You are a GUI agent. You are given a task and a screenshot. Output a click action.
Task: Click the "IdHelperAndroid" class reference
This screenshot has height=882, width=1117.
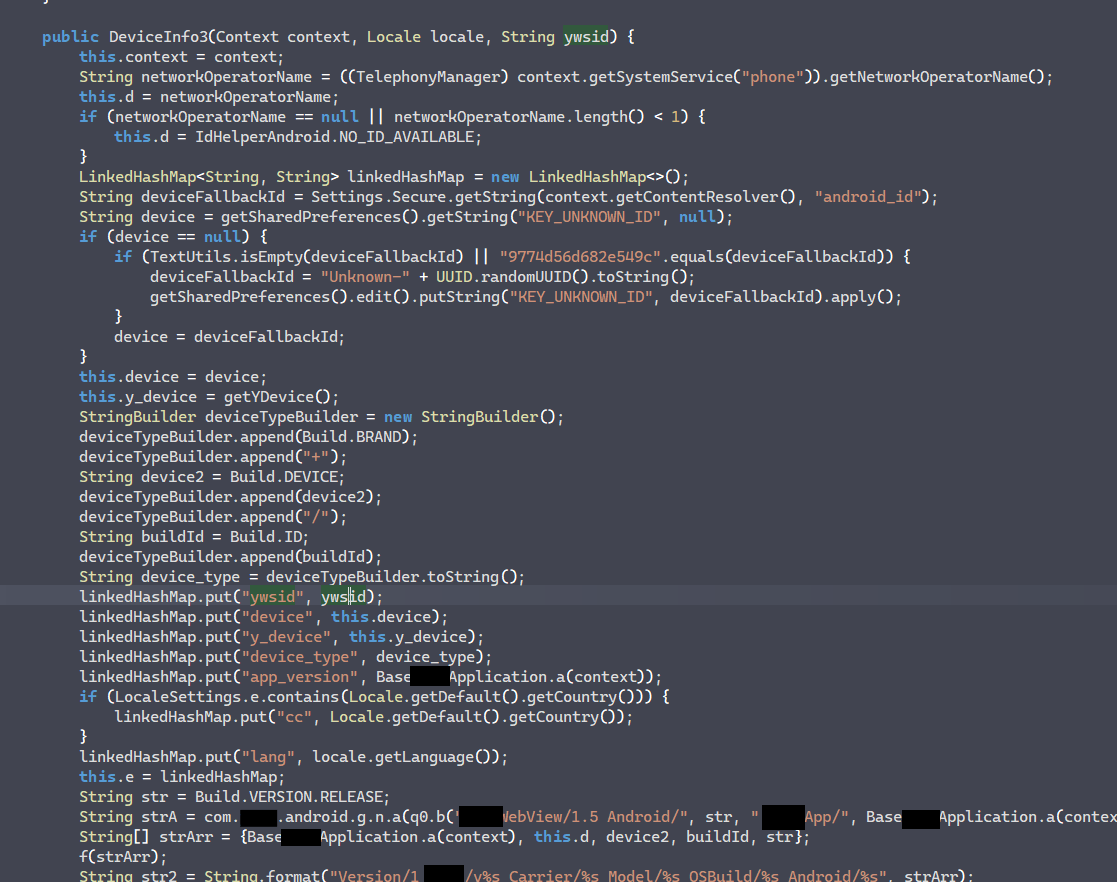click(x=262, y=137)
